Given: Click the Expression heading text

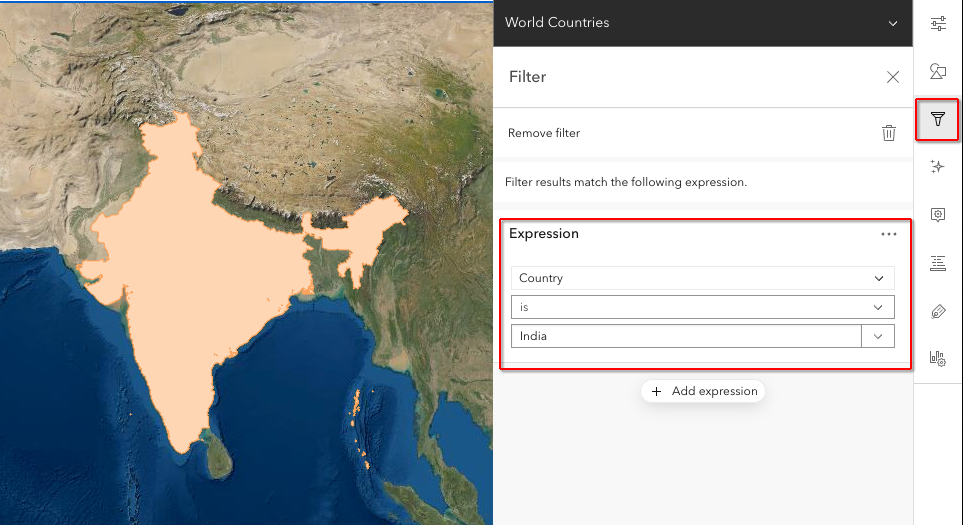Looking at the screenshot, I should point(544,233).
